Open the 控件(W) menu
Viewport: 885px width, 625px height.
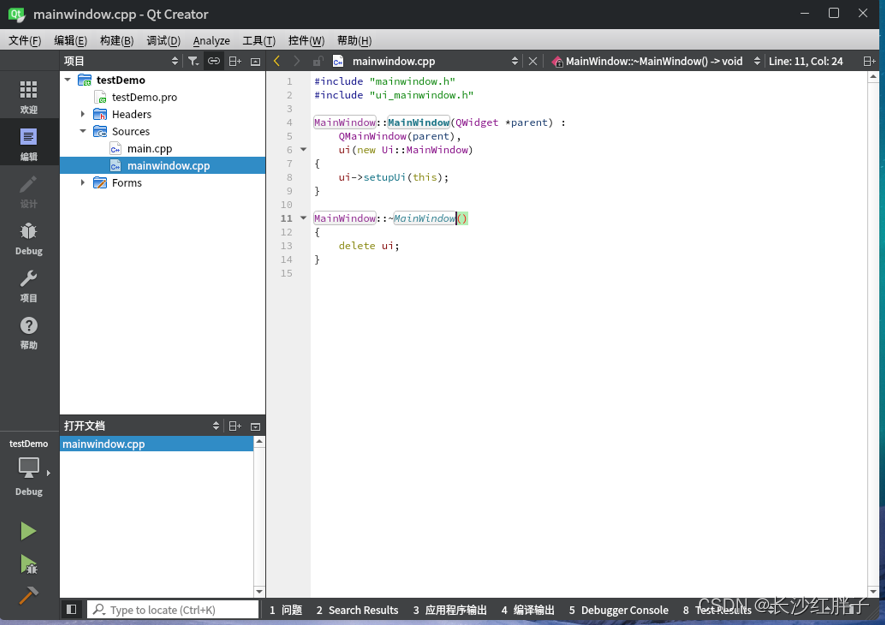pyautogui.click(x=306, y=41)
